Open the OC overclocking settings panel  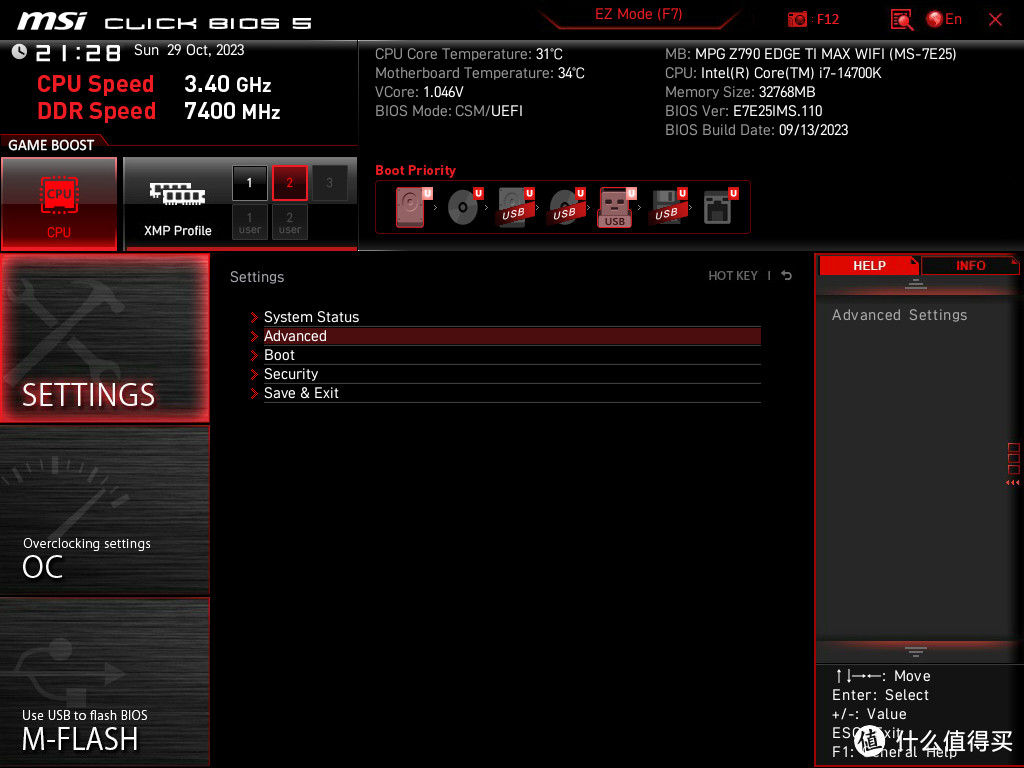105,511
